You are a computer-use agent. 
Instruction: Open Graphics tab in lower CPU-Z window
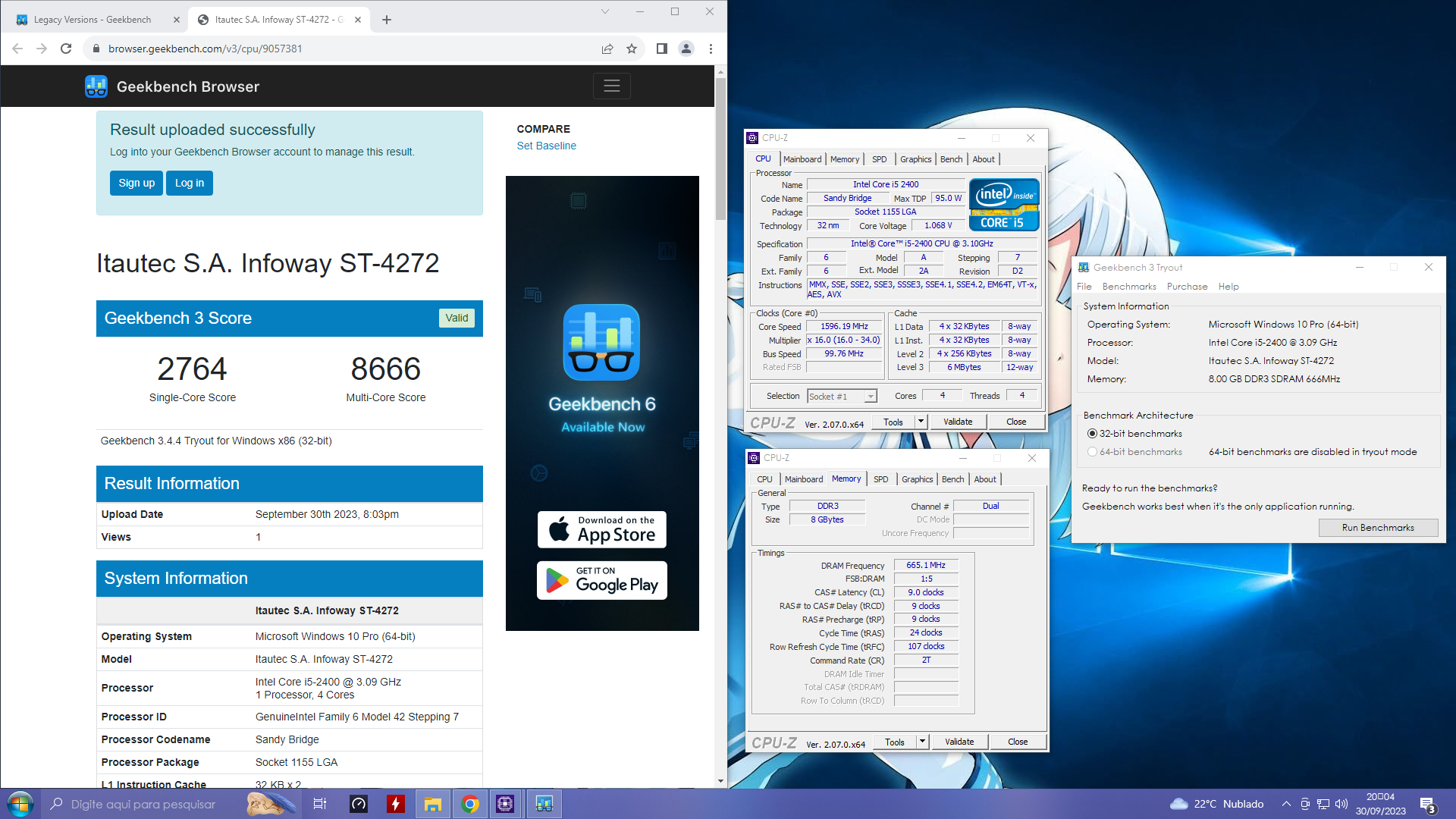point(917,479)
